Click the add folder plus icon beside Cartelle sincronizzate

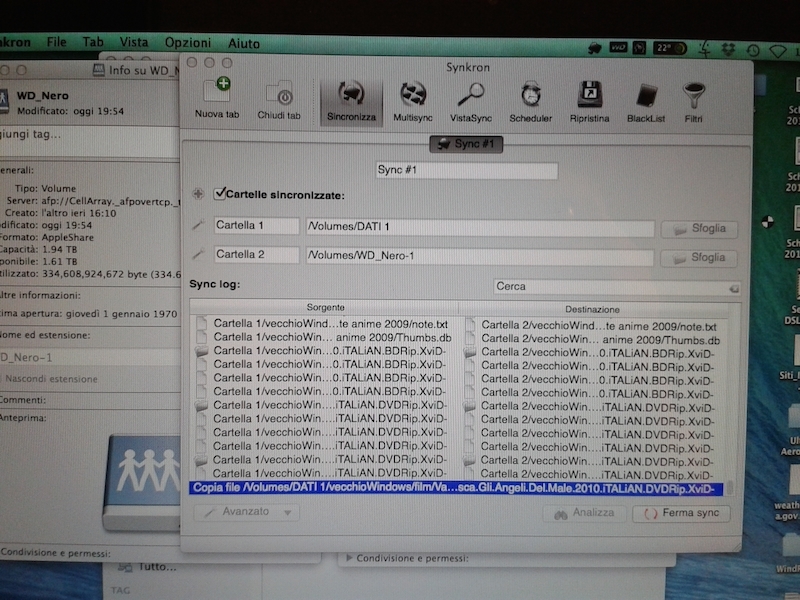click(198, 194)
